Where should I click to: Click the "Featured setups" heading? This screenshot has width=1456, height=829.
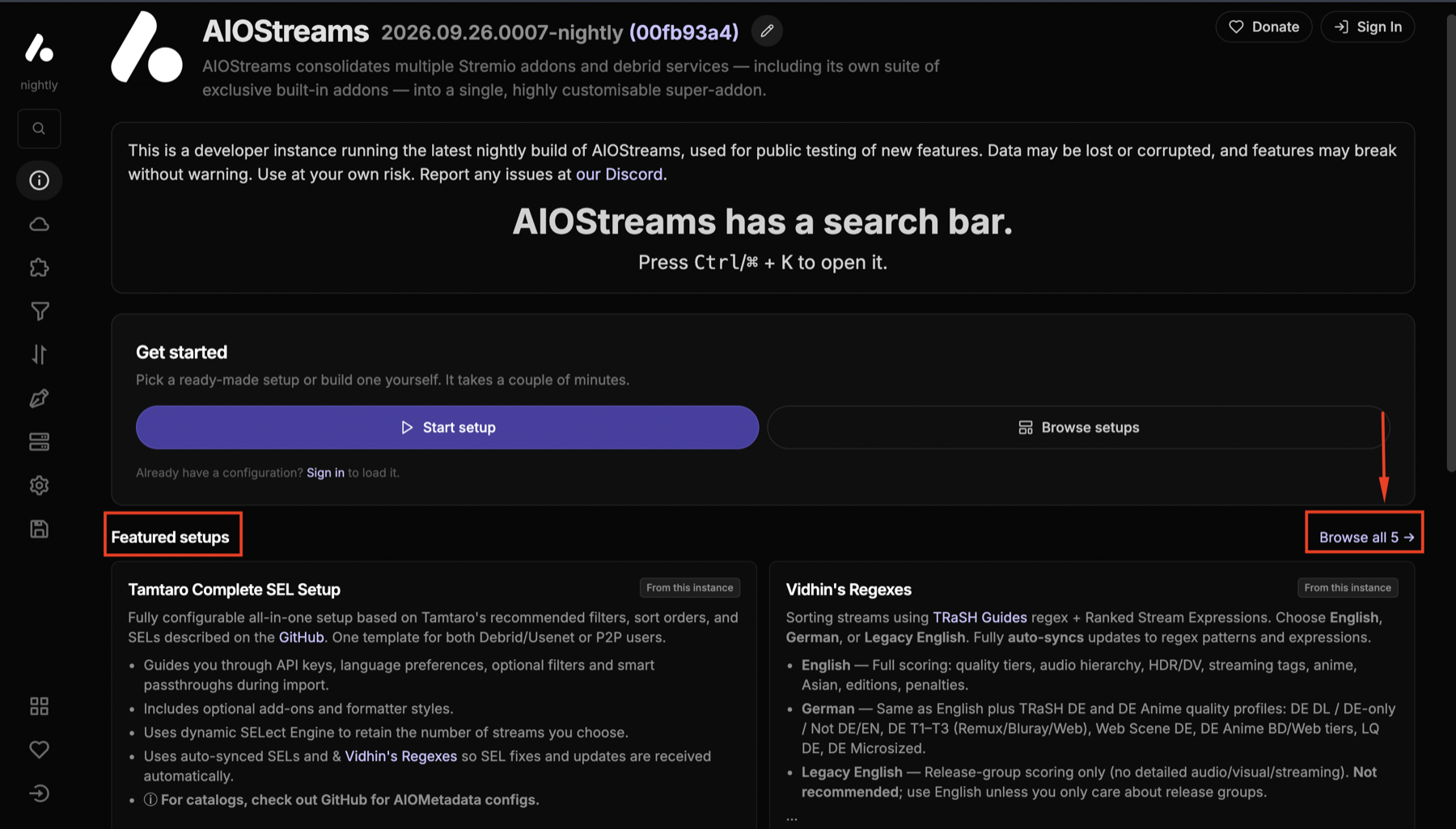click(x=170, y=537)
